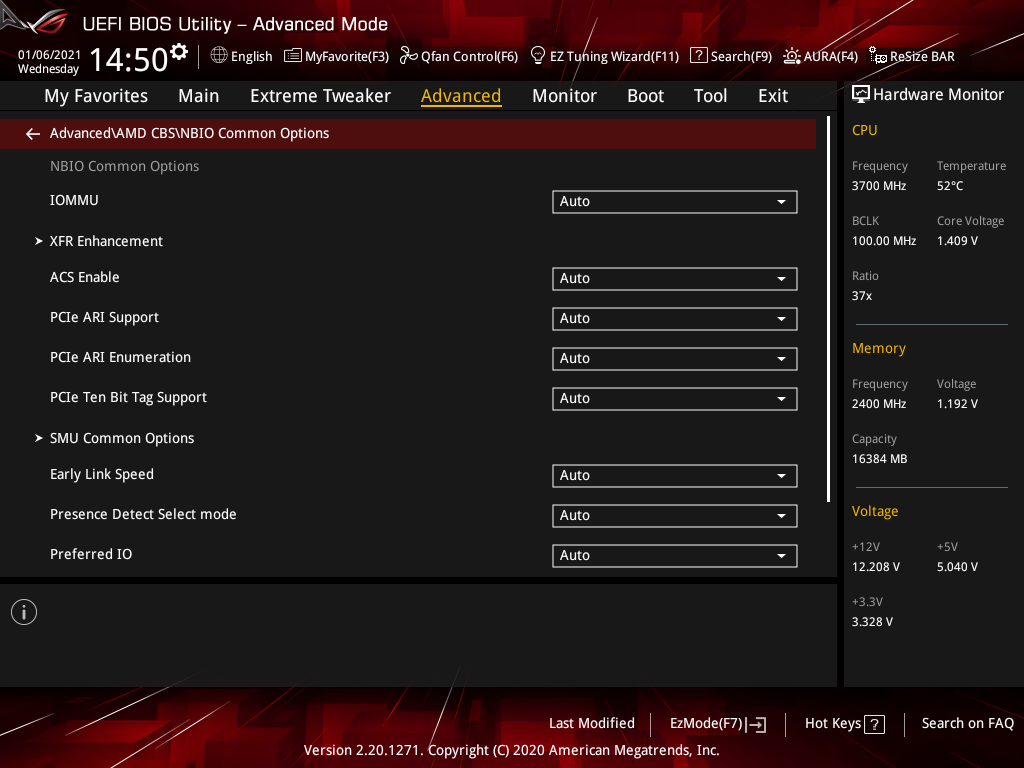This screenshot has height=768, width=1024.
Task: Open Extreme Tweaker tab
Action: pyautogui.click(x=320, y=96)
